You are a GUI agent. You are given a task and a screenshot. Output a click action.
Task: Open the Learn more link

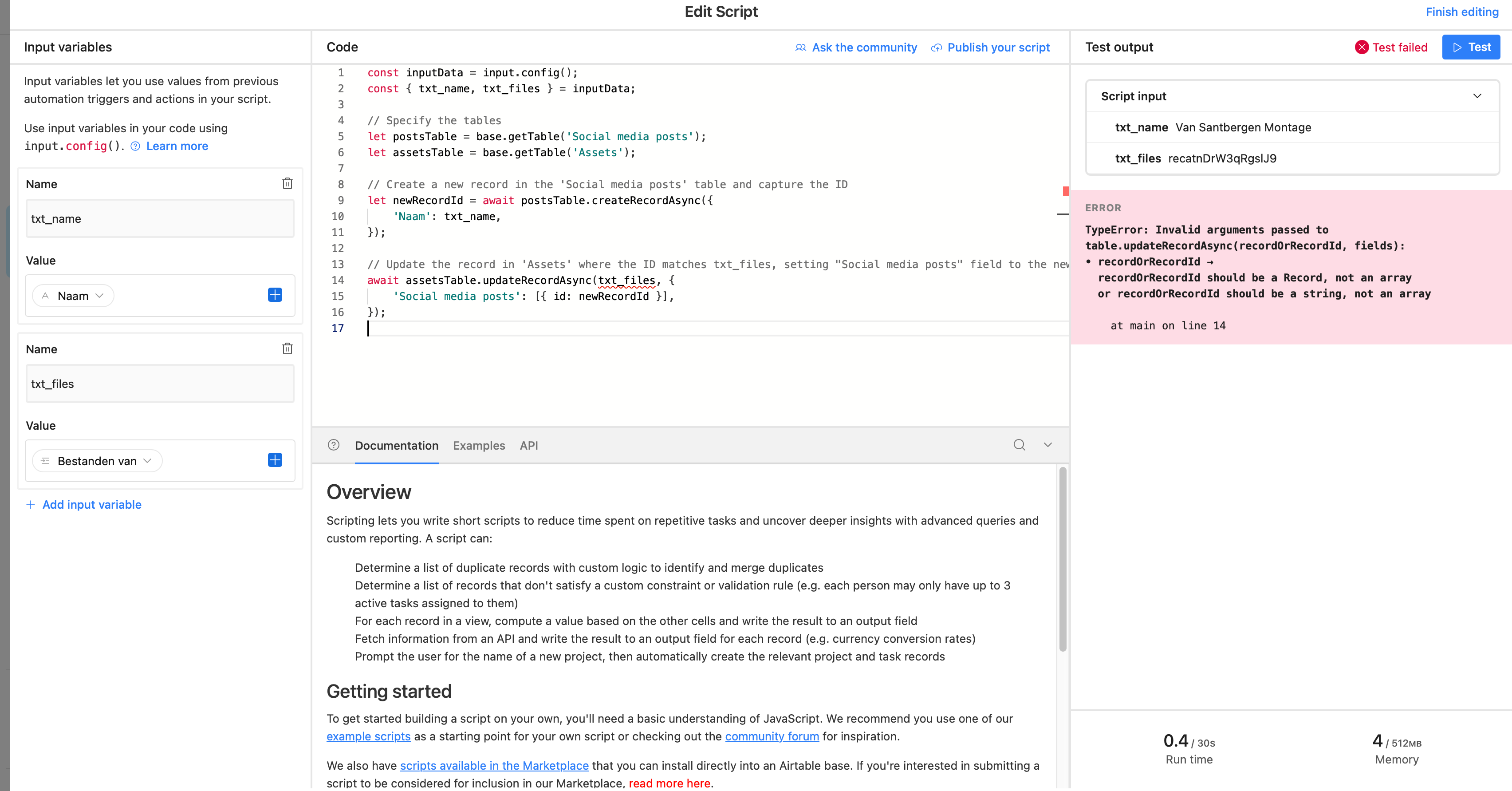click(x=177, y=146)
